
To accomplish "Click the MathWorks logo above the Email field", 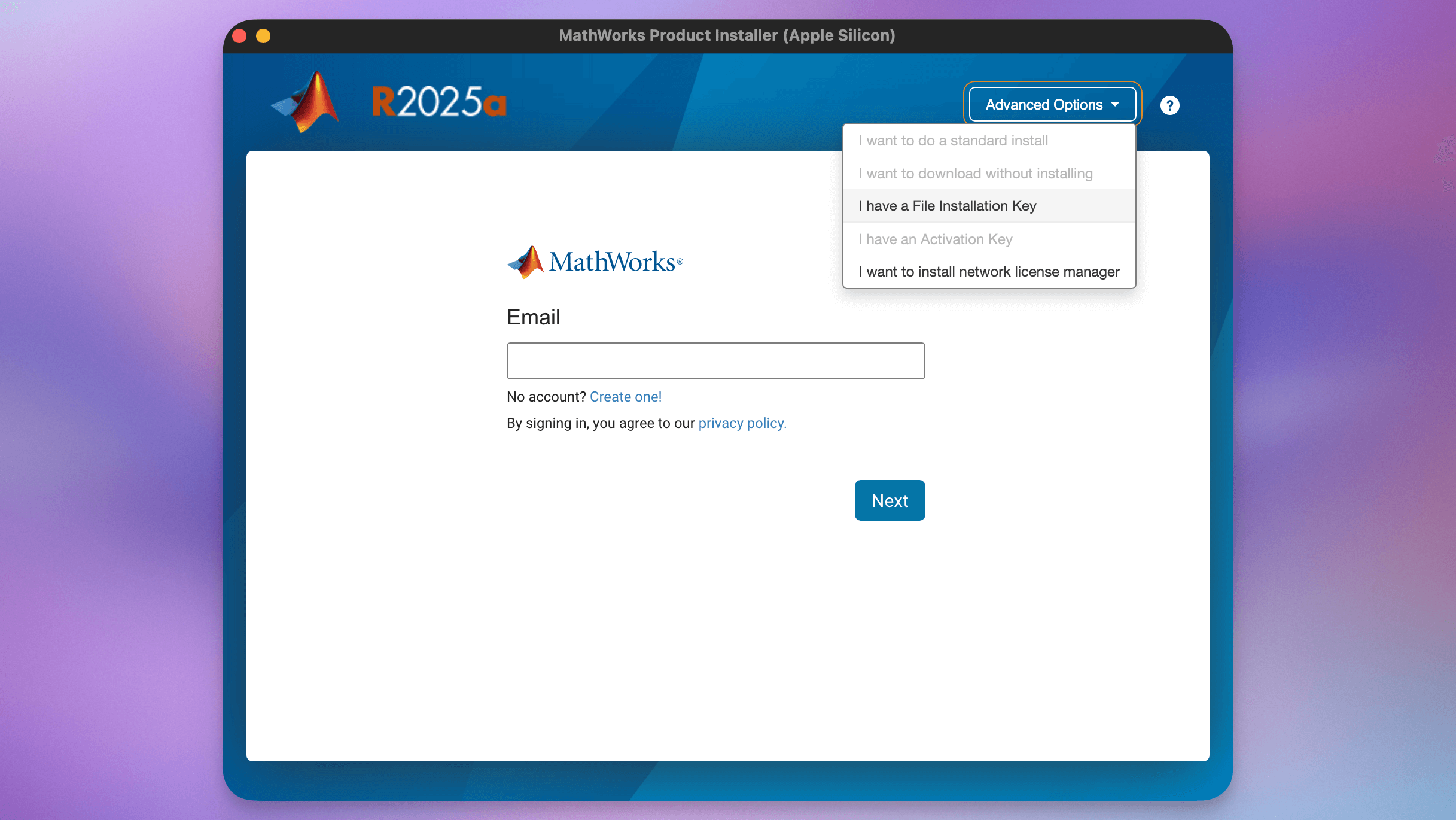I will pyautogui.click(x=595, y=262).
